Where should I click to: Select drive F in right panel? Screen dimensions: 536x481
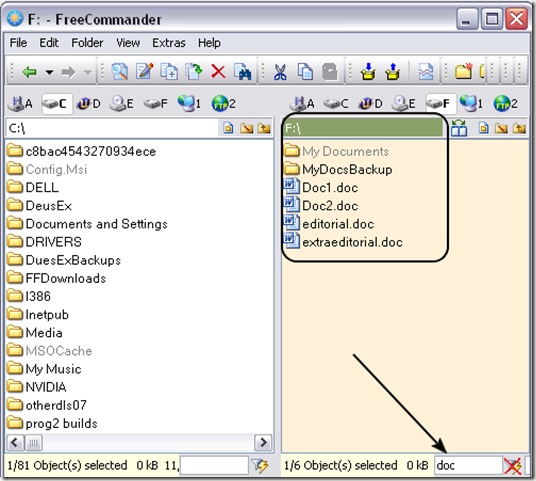[441, 104]
